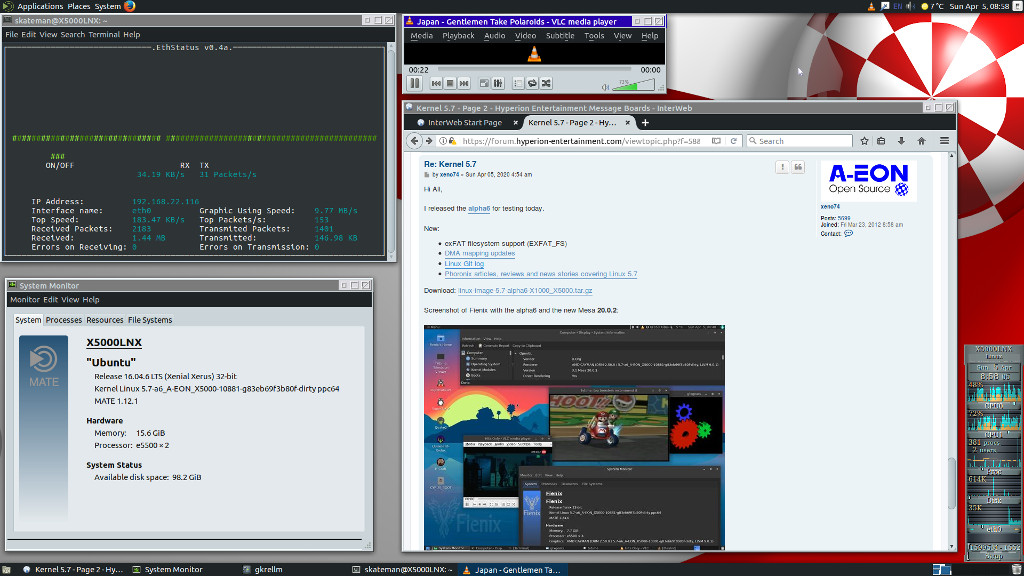This screenshot has width=1024, height=576.
Task: Open a new browser tab
Action: click(x=645, y=123)
